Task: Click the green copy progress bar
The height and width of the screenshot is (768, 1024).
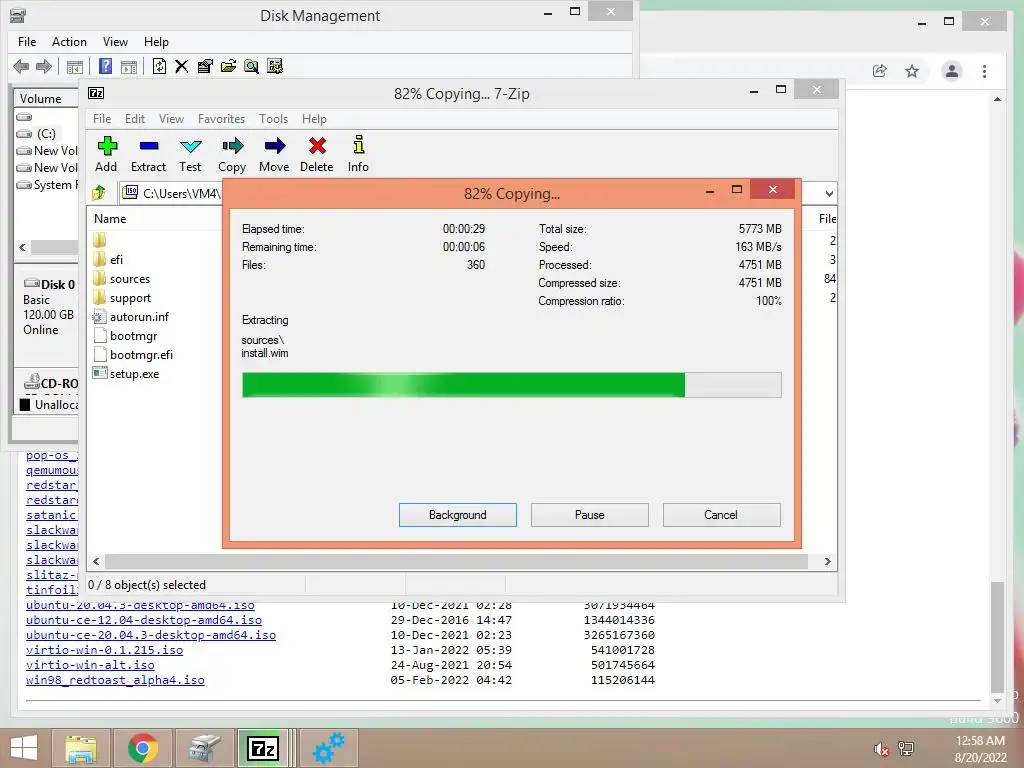Action: 511,385
